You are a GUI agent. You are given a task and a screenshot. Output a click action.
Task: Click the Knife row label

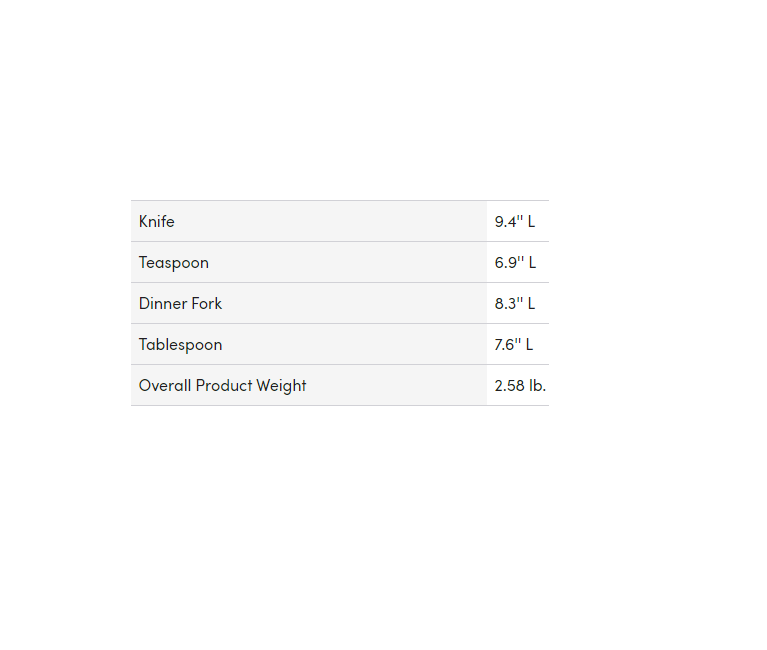157,221
